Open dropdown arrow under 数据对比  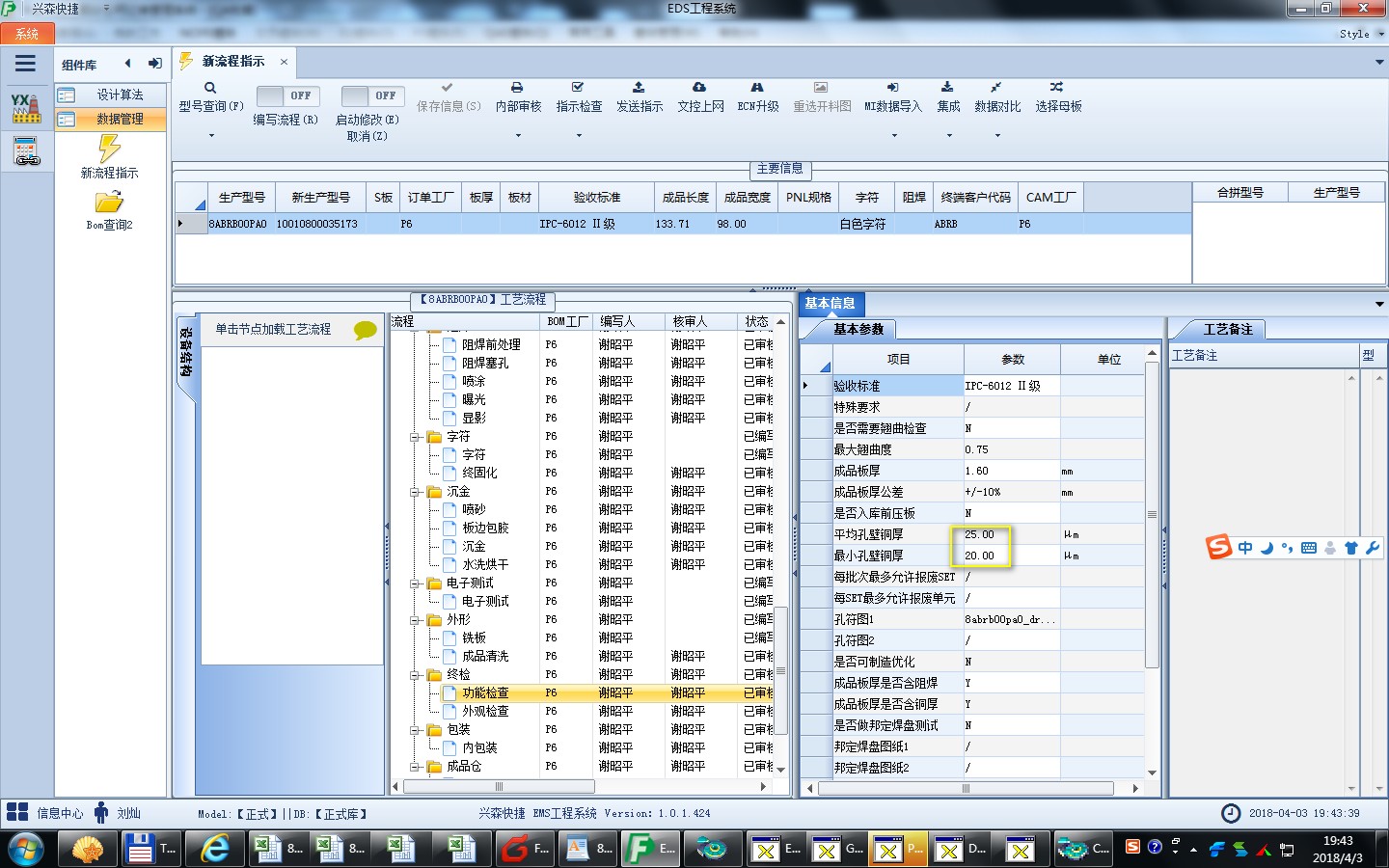pos(997,136)
